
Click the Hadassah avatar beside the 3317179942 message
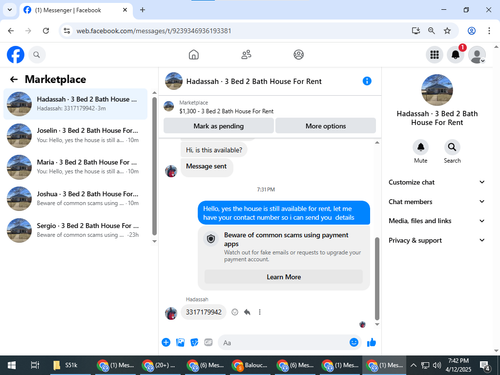point(171,313)
